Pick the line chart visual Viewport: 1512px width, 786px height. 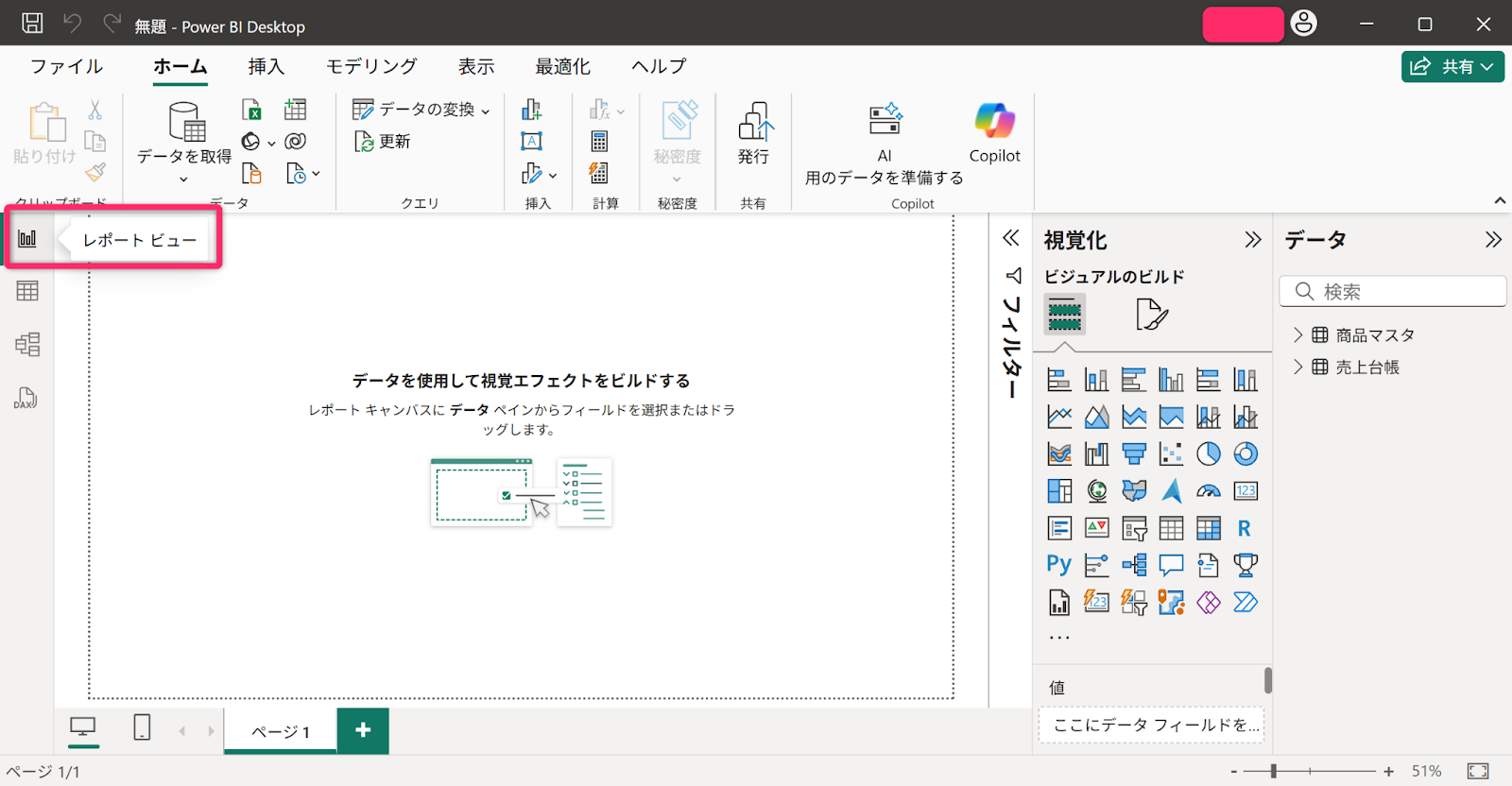(x=1059, y=417)
